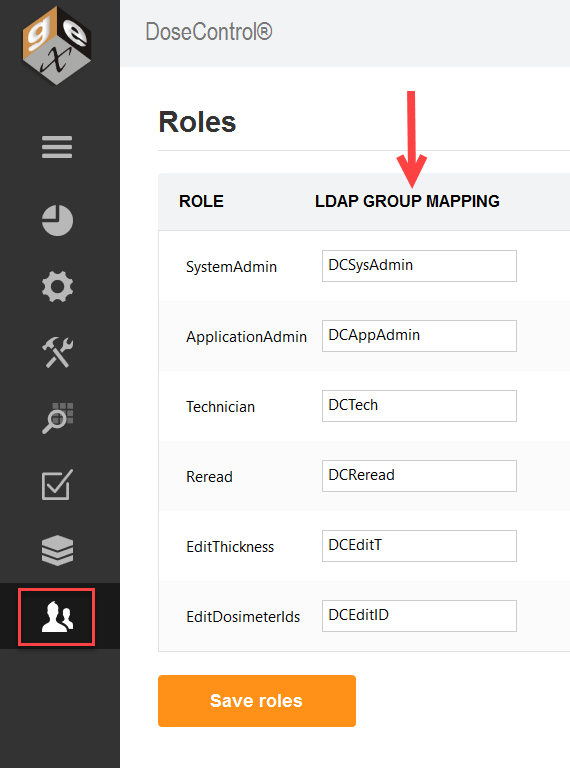
Task: Select the Reread DCReread input field
Action: (x=419, y=476)
